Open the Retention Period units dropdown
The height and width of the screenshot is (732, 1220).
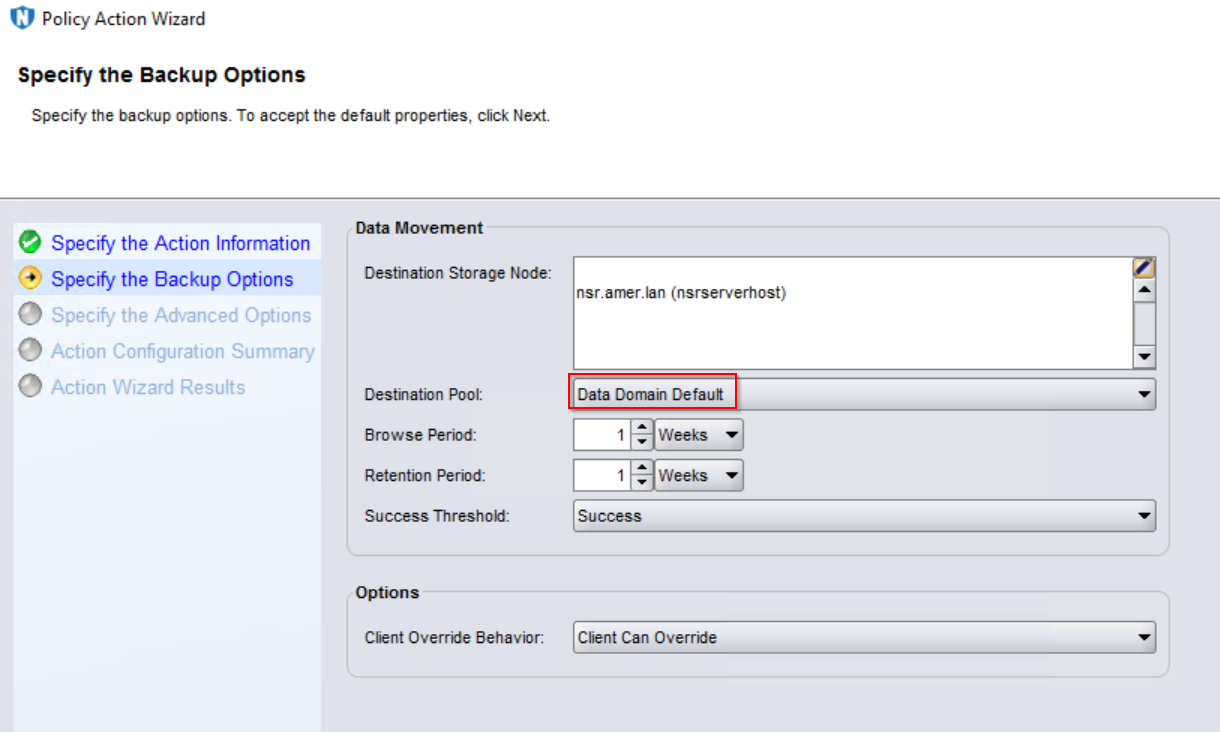pos(732,476)
